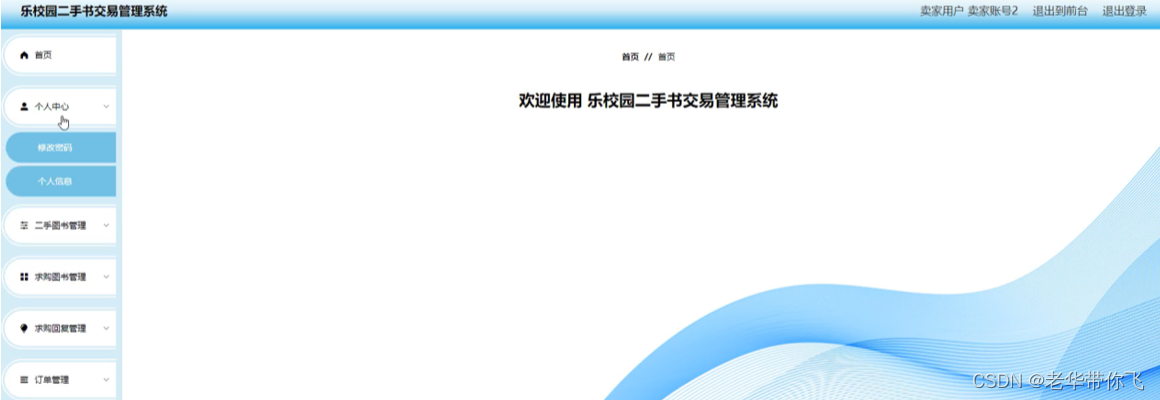1160x400 pixels.
Task: Open the 首页 sidebar menu item
Action: coord(60,55)
